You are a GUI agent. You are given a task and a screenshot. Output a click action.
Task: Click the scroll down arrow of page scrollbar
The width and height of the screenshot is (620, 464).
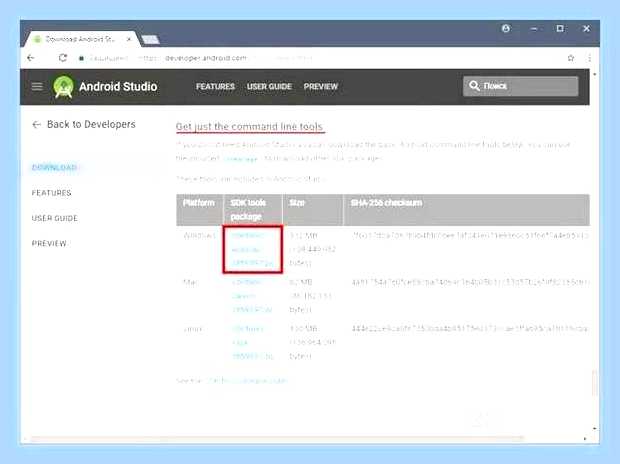point(594,428)
